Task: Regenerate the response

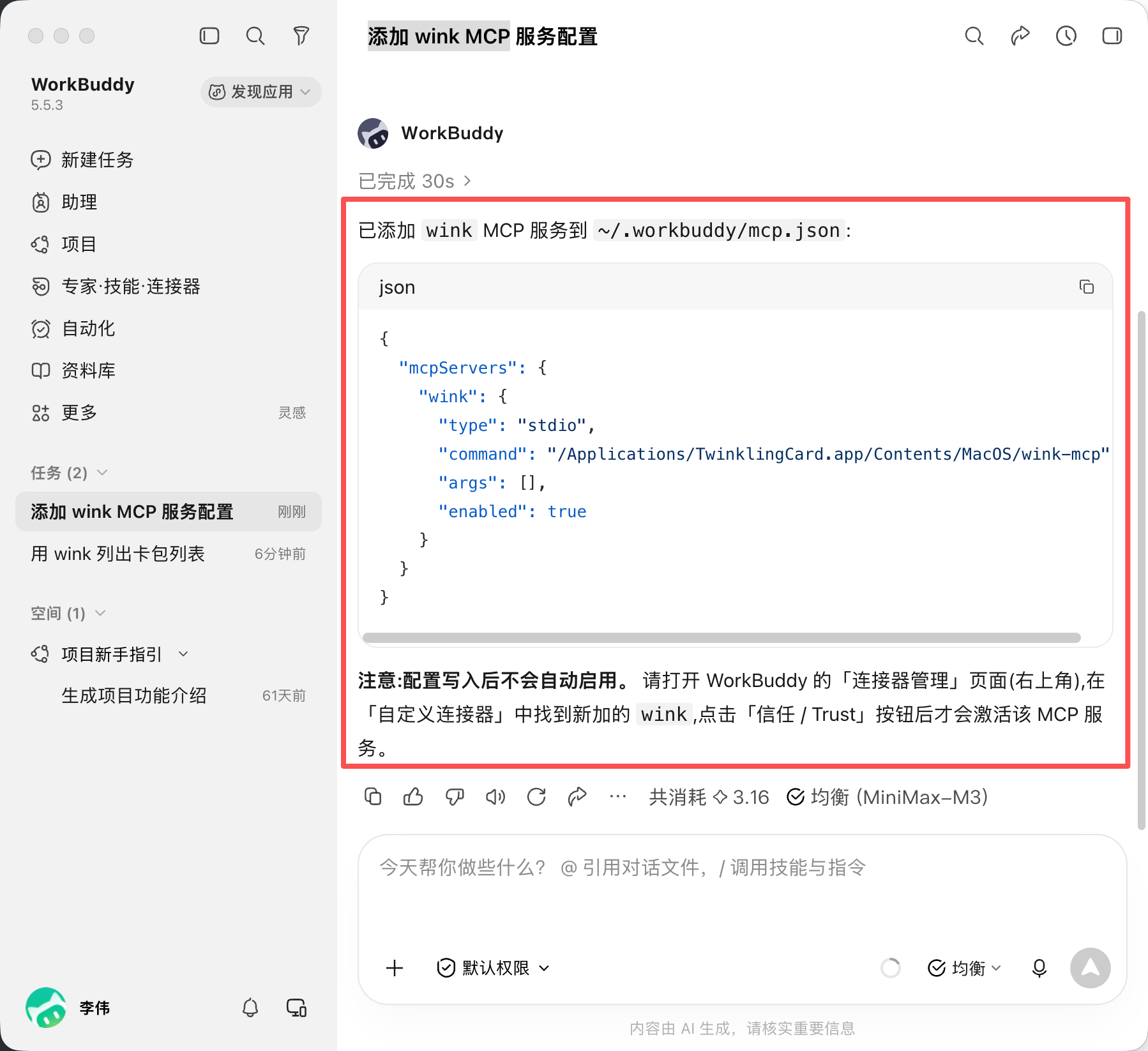Action: [x=536, y=796]
